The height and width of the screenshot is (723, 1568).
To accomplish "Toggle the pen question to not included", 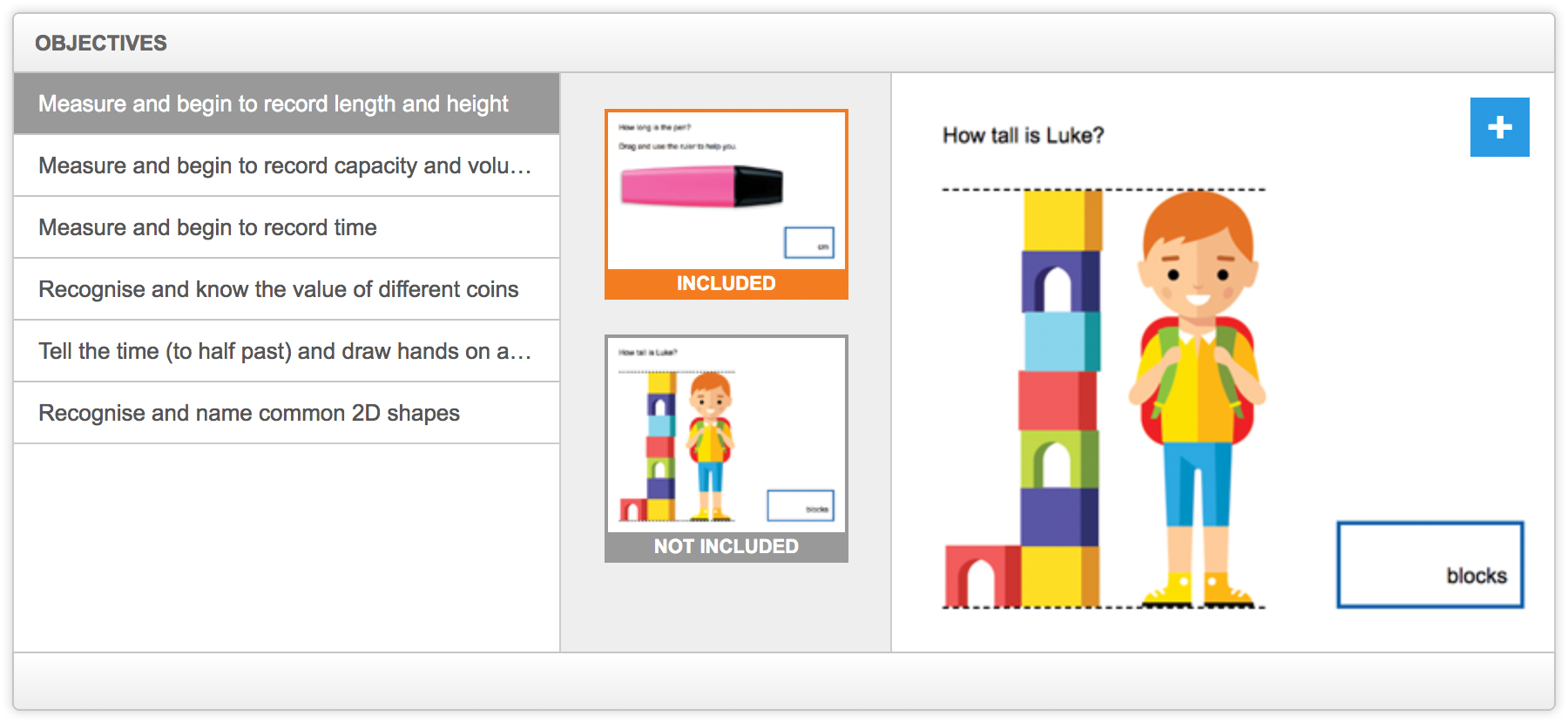I will (x=726, y=282).
